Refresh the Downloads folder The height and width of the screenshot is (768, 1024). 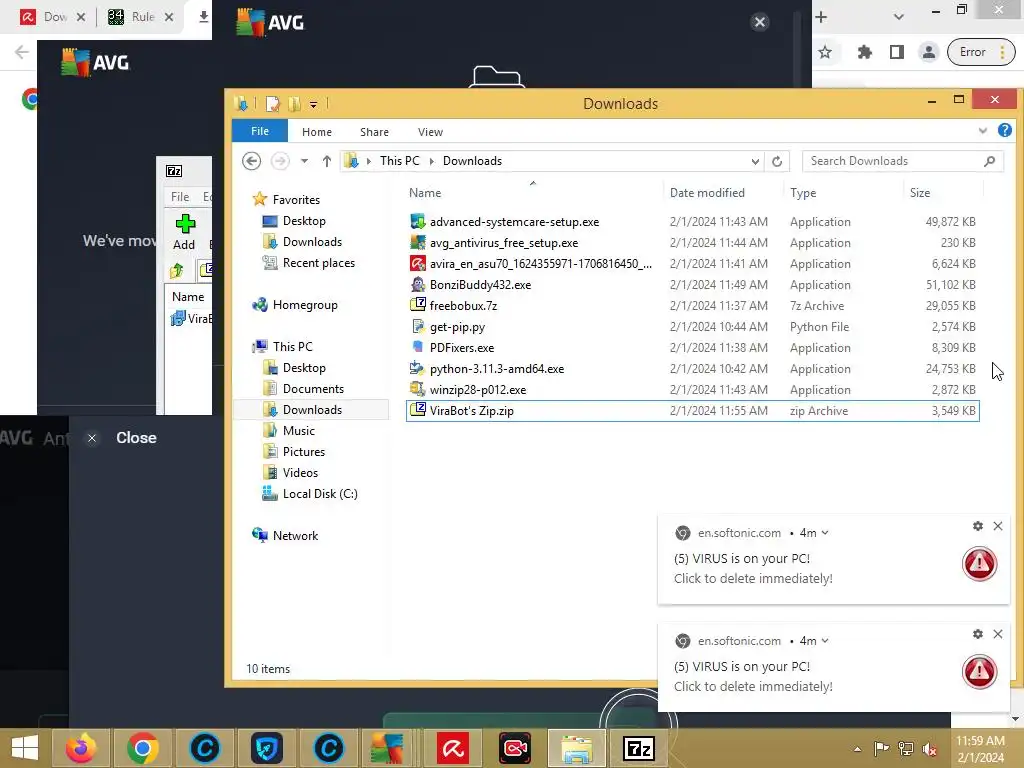[x=776, y=161]
